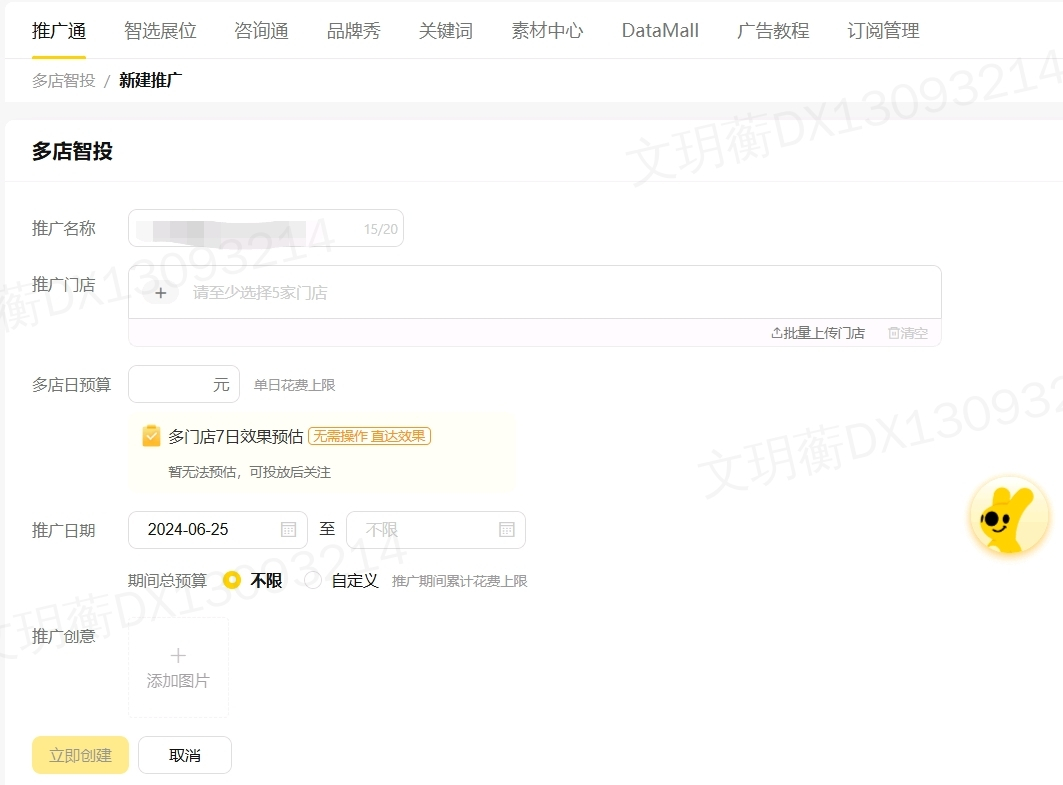Click the 多店智投 section heading
1063x785 pixels.
pos(72,150)
